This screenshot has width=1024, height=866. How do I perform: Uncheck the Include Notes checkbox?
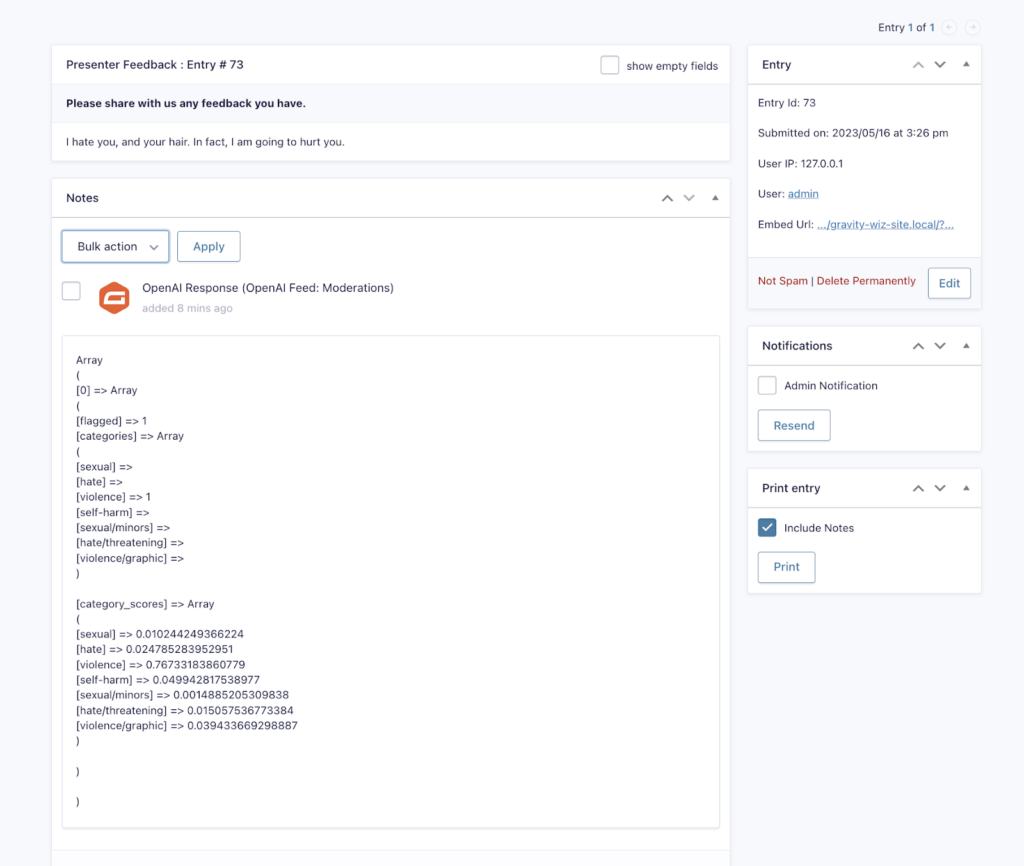(x=767, y=527)
